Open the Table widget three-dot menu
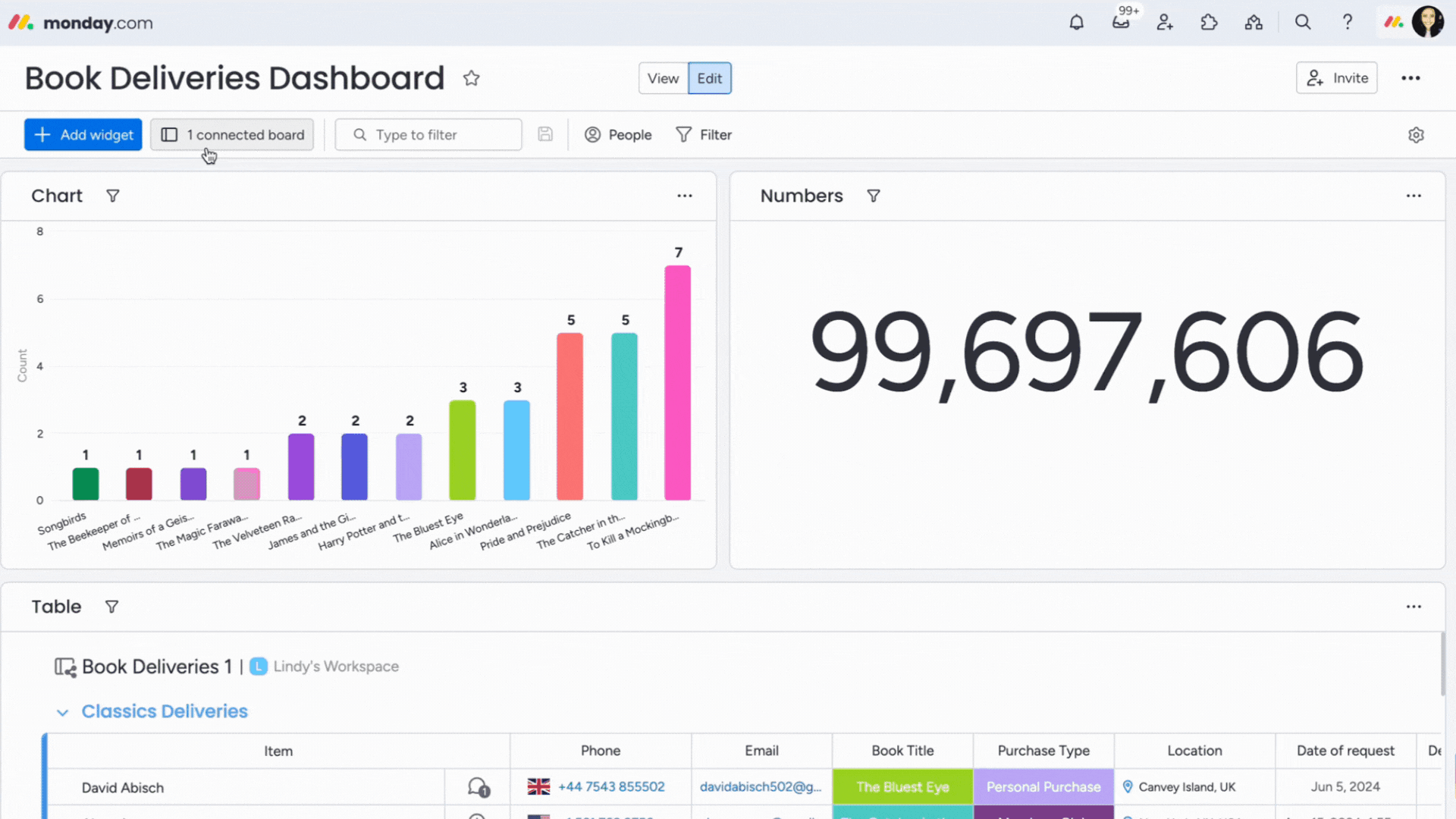The image size is (1456, 819). click(x=1414, y=607)
